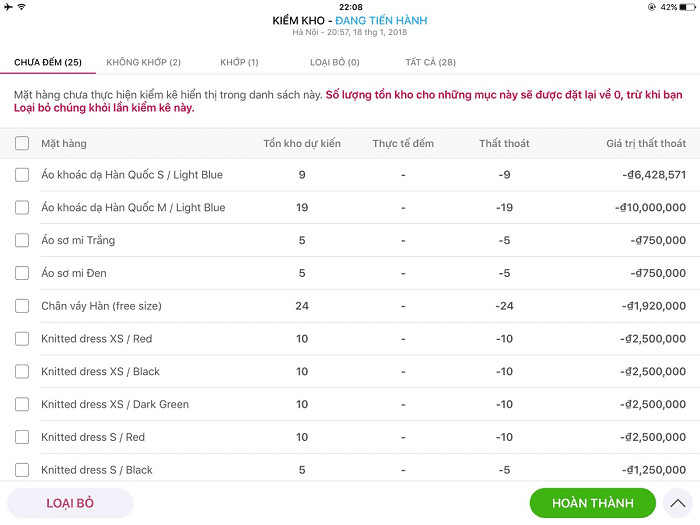Tick the Áo sơ mi Đen checkbox
Image resolution: width=700 pixels, height=525 pixels.
22,273
